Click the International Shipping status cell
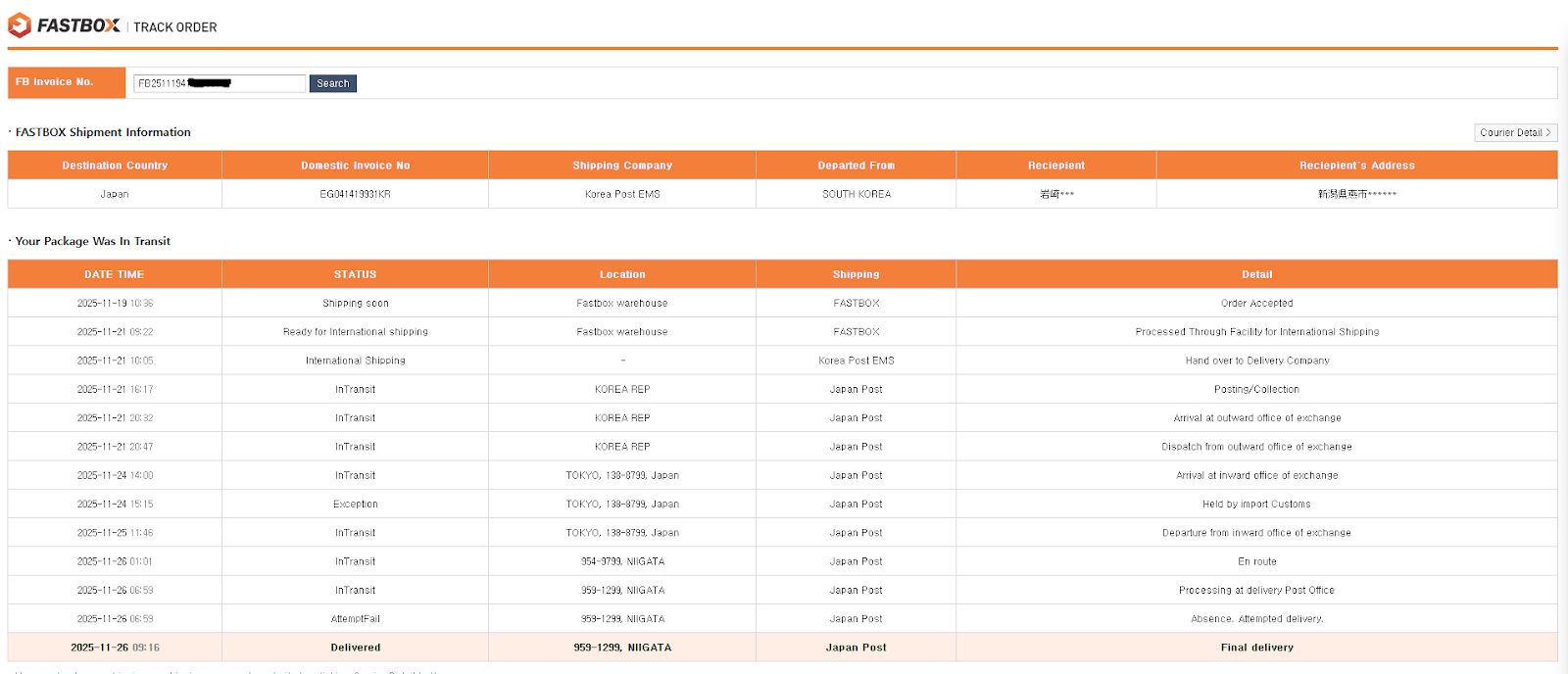 [x=355, y=361]
